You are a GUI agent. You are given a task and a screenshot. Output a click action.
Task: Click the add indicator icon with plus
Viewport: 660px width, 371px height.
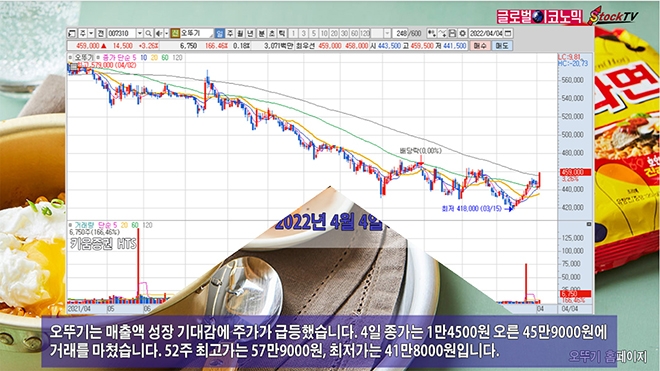(432, 33)
